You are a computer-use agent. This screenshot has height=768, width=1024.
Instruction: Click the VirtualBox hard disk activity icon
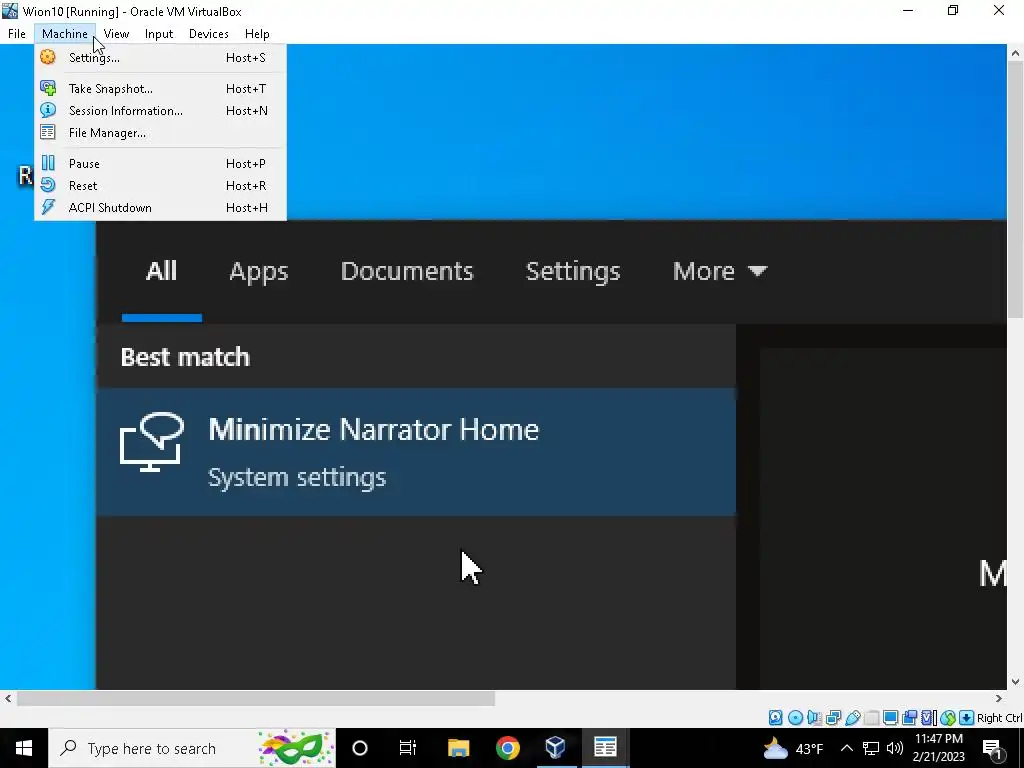tap(775, 718)
